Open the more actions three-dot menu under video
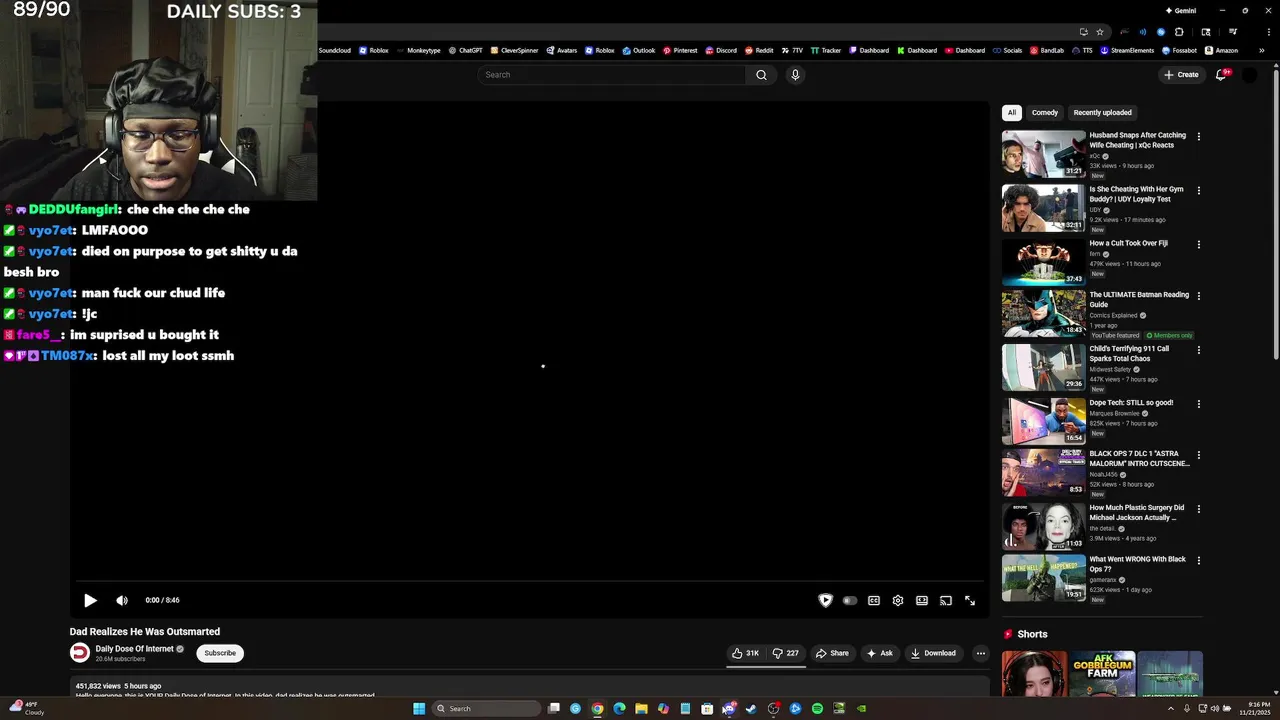1280x720 pixels. (981, 653)
